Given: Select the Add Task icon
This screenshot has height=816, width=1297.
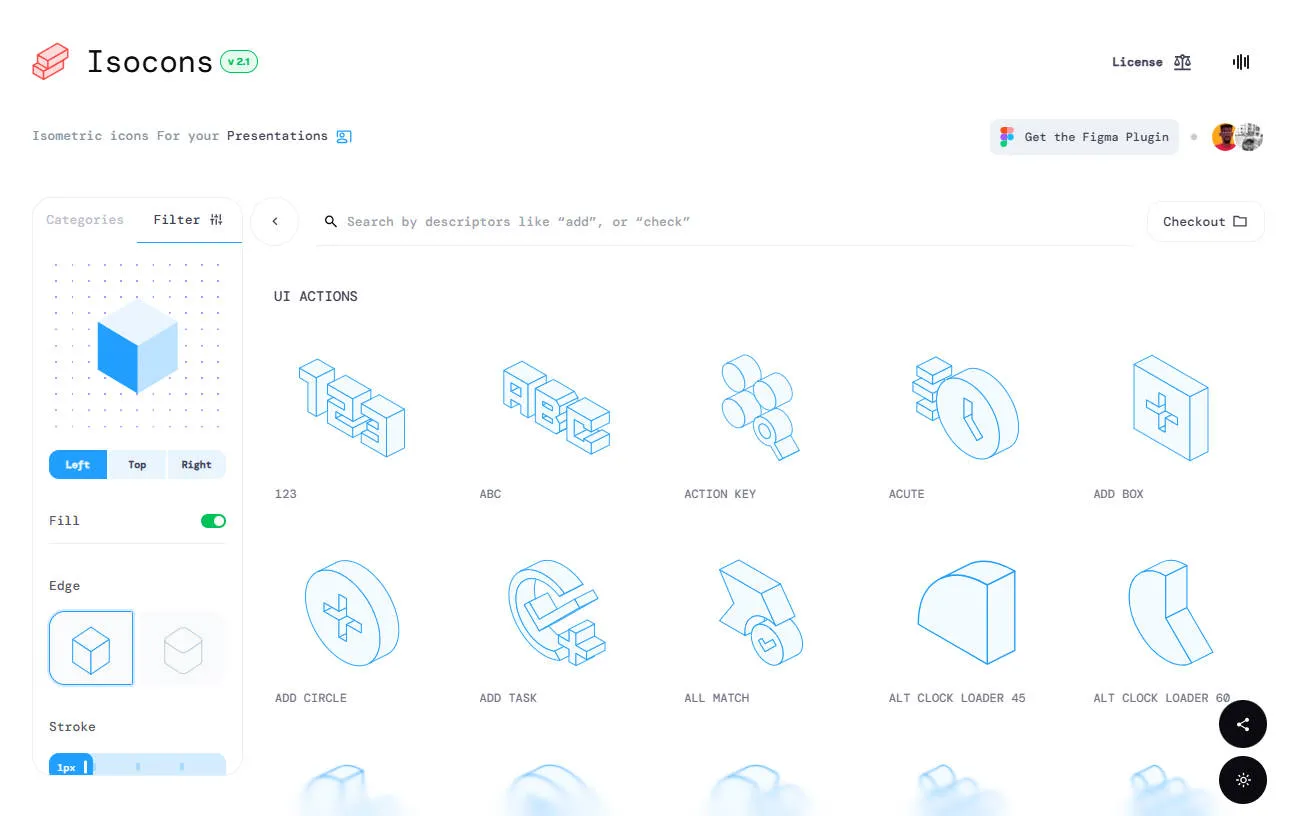Looking at the screenshot, I should tap(556, 612).
